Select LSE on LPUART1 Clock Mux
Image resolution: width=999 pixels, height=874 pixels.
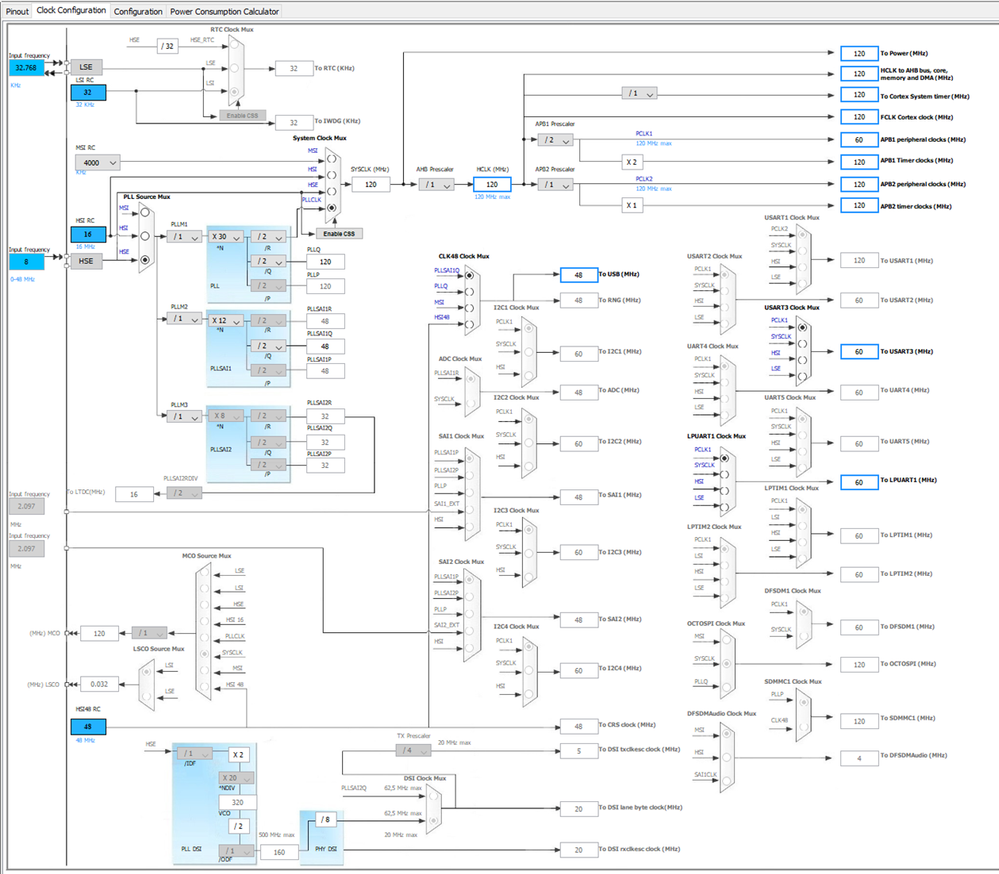coord(724,508)
